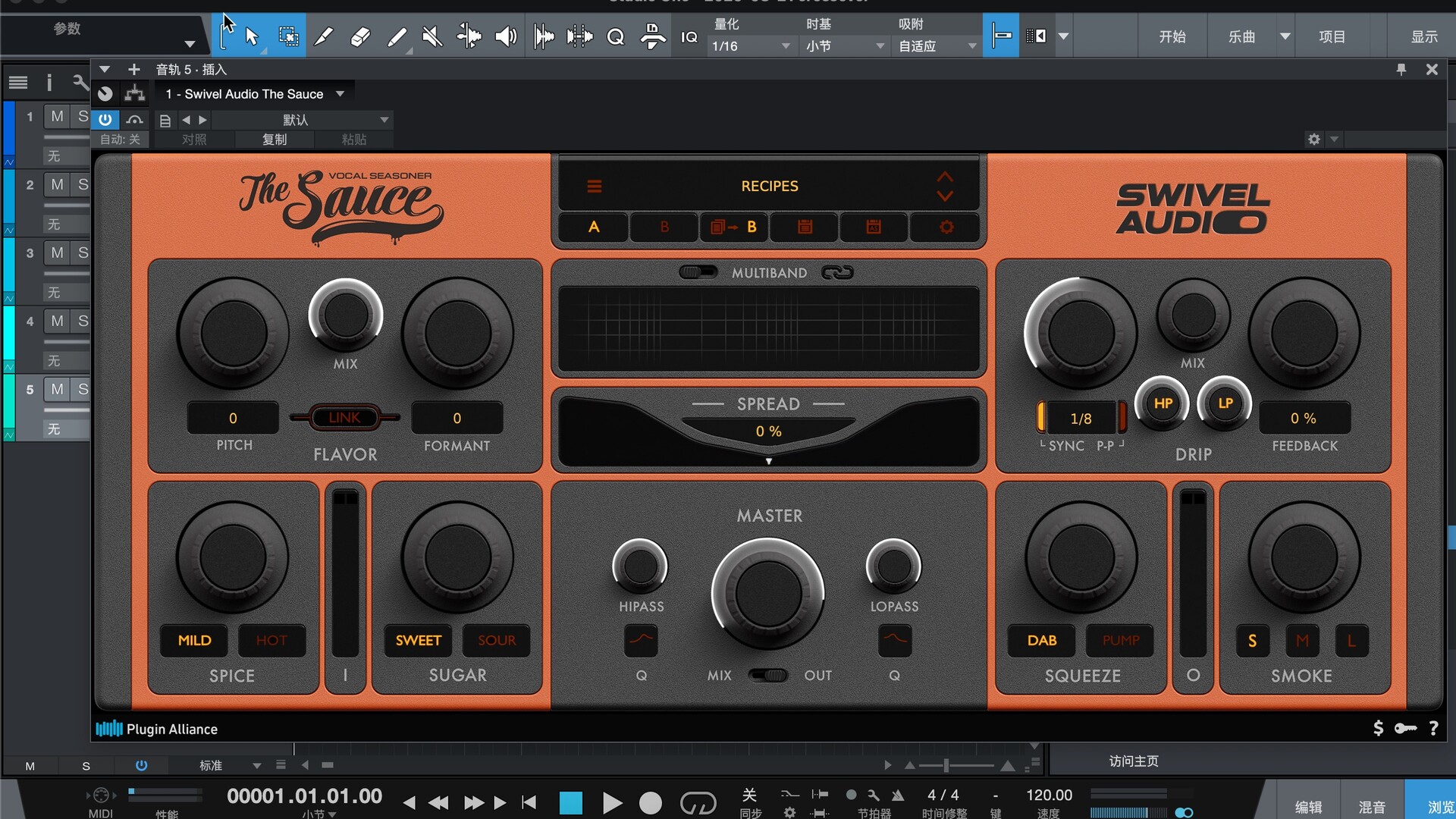The height and width of the screenshot is (819, 1456).
Task: Click the 复制 copy button
Action: 275,140
